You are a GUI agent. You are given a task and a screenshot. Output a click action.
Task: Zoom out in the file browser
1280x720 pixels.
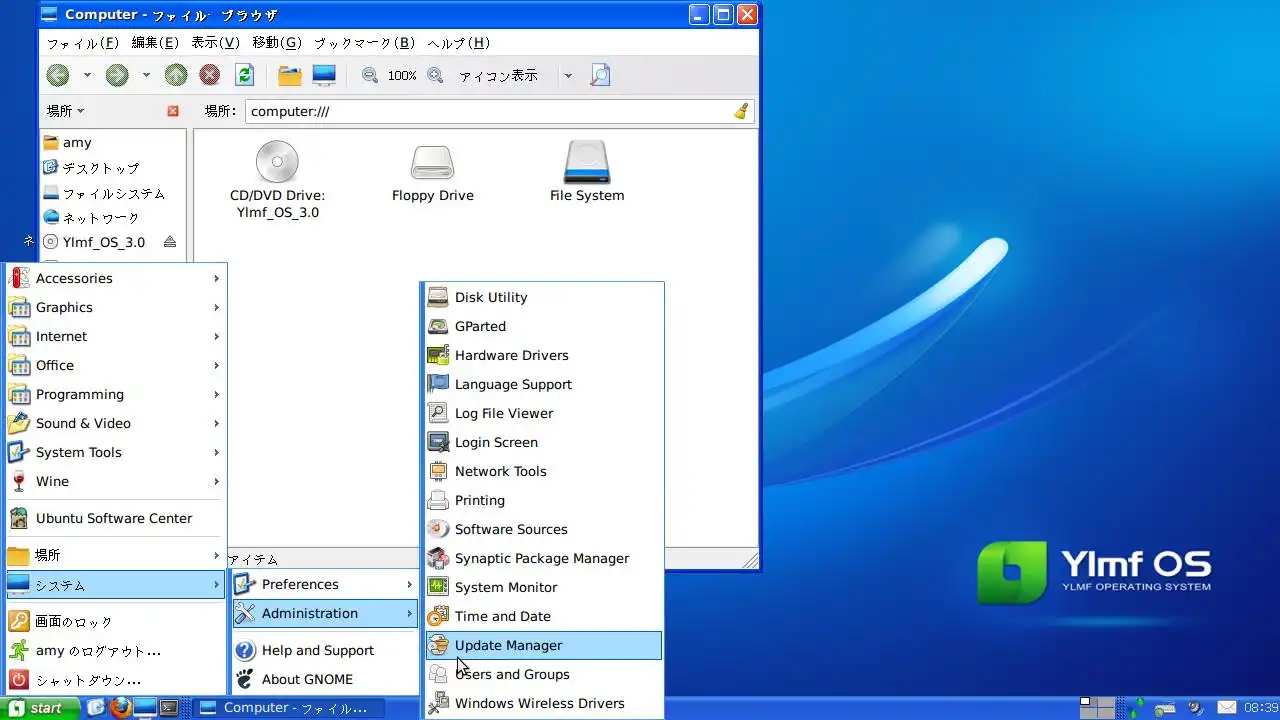[x=370, y=75]
